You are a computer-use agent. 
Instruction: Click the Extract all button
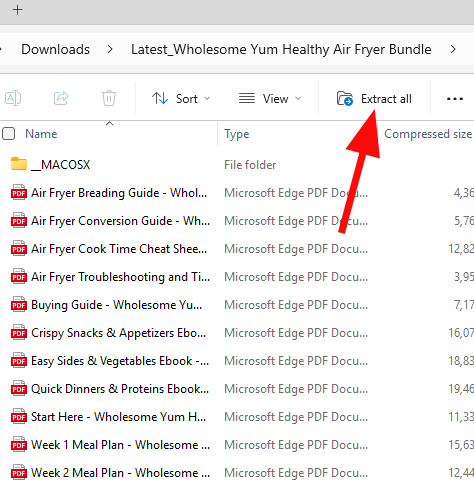(x=374, y=99)
